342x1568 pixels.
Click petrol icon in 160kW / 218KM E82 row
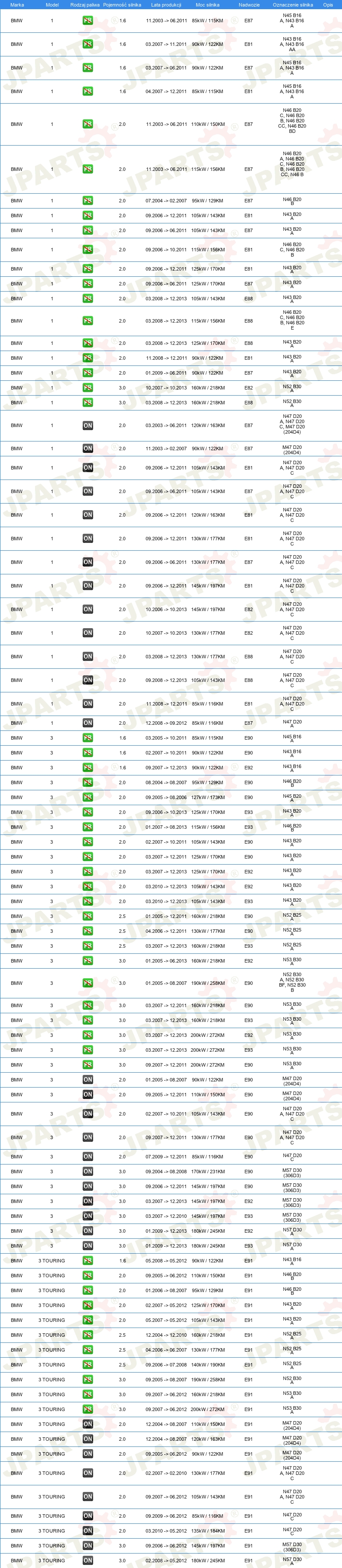87,388
